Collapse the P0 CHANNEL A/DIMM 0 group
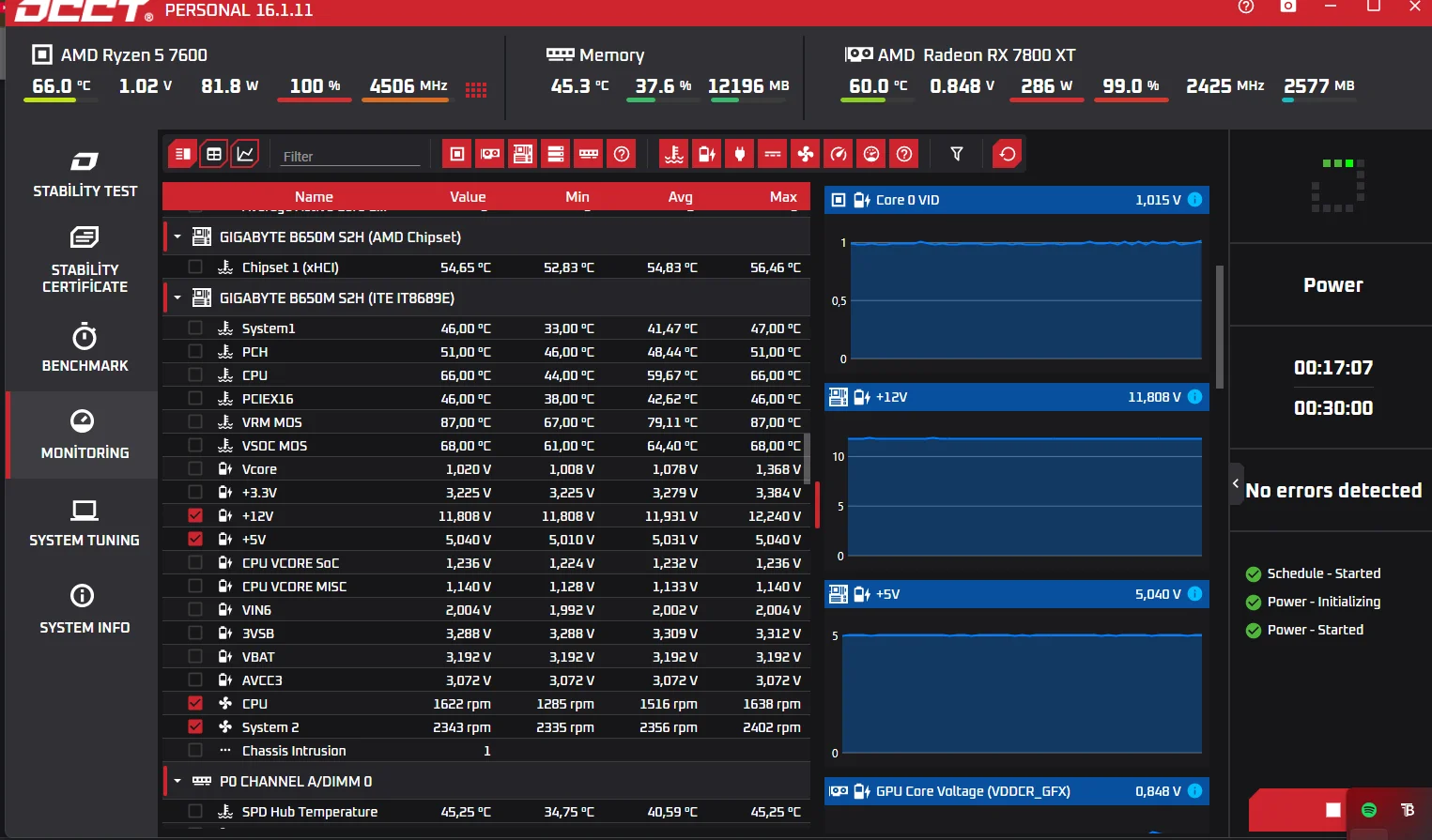 point(177,781)
